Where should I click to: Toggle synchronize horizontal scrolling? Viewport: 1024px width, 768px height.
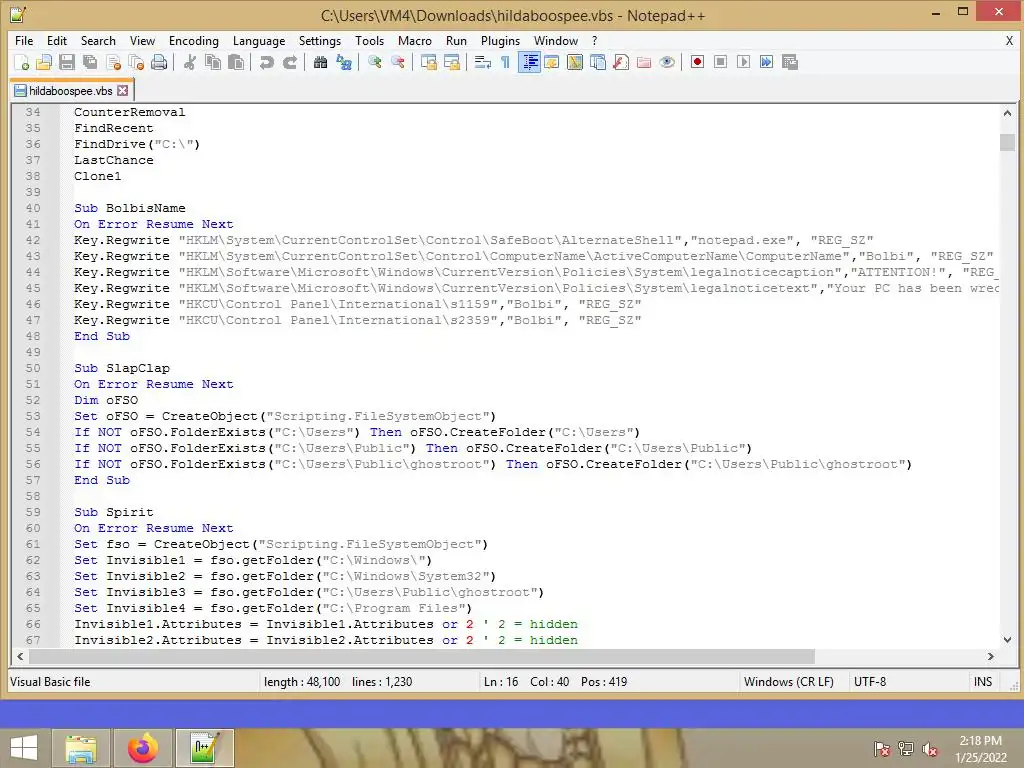click(451, 62)
